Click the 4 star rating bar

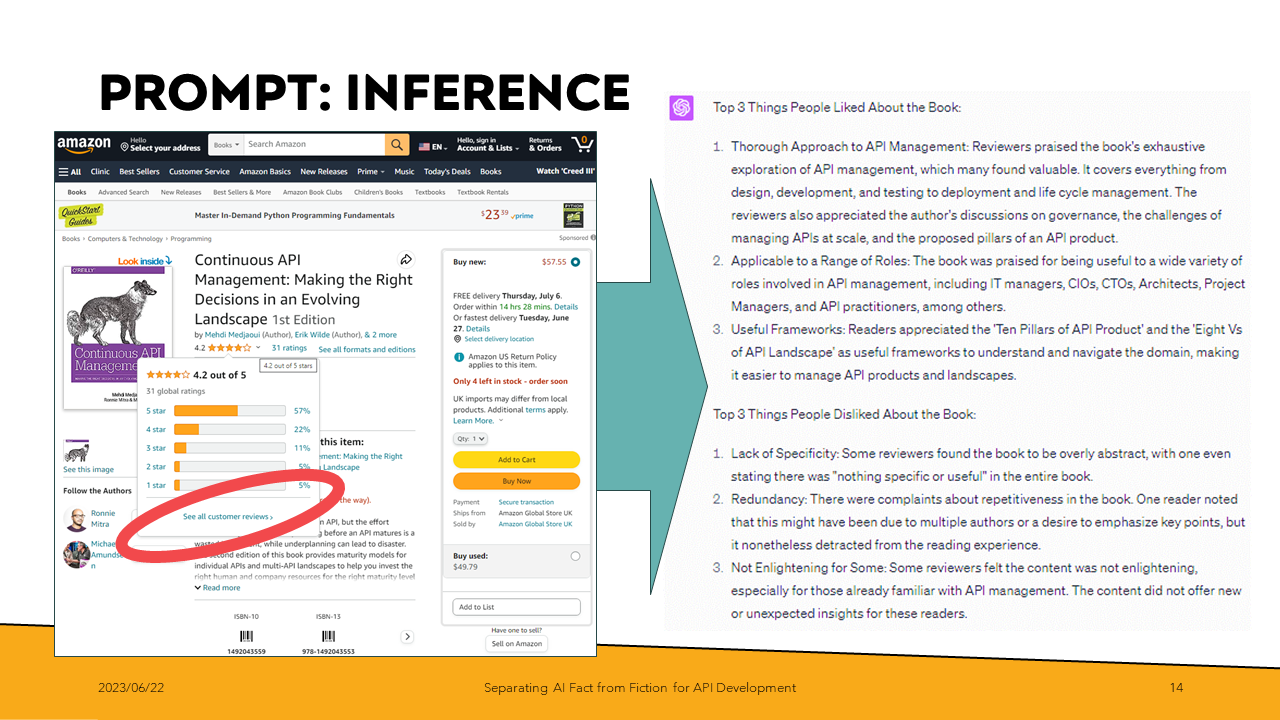(x=230, y=429)
